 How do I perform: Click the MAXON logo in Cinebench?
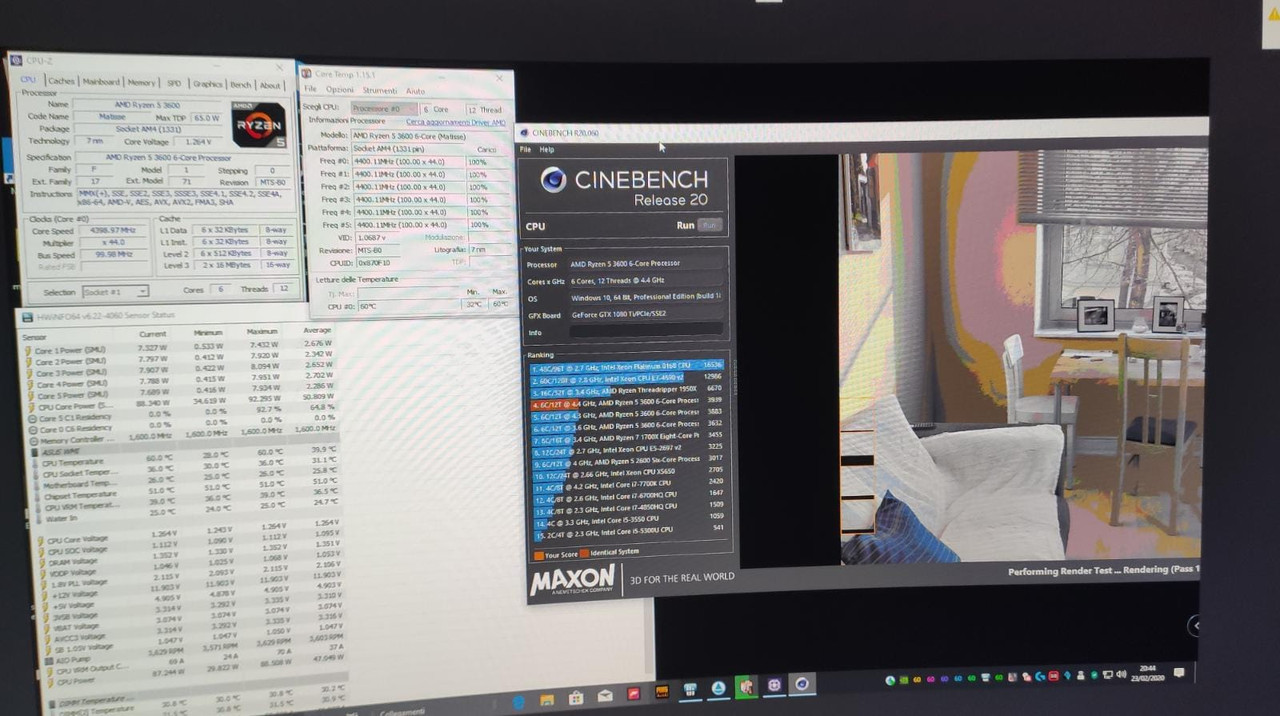[x=572, y=579]
